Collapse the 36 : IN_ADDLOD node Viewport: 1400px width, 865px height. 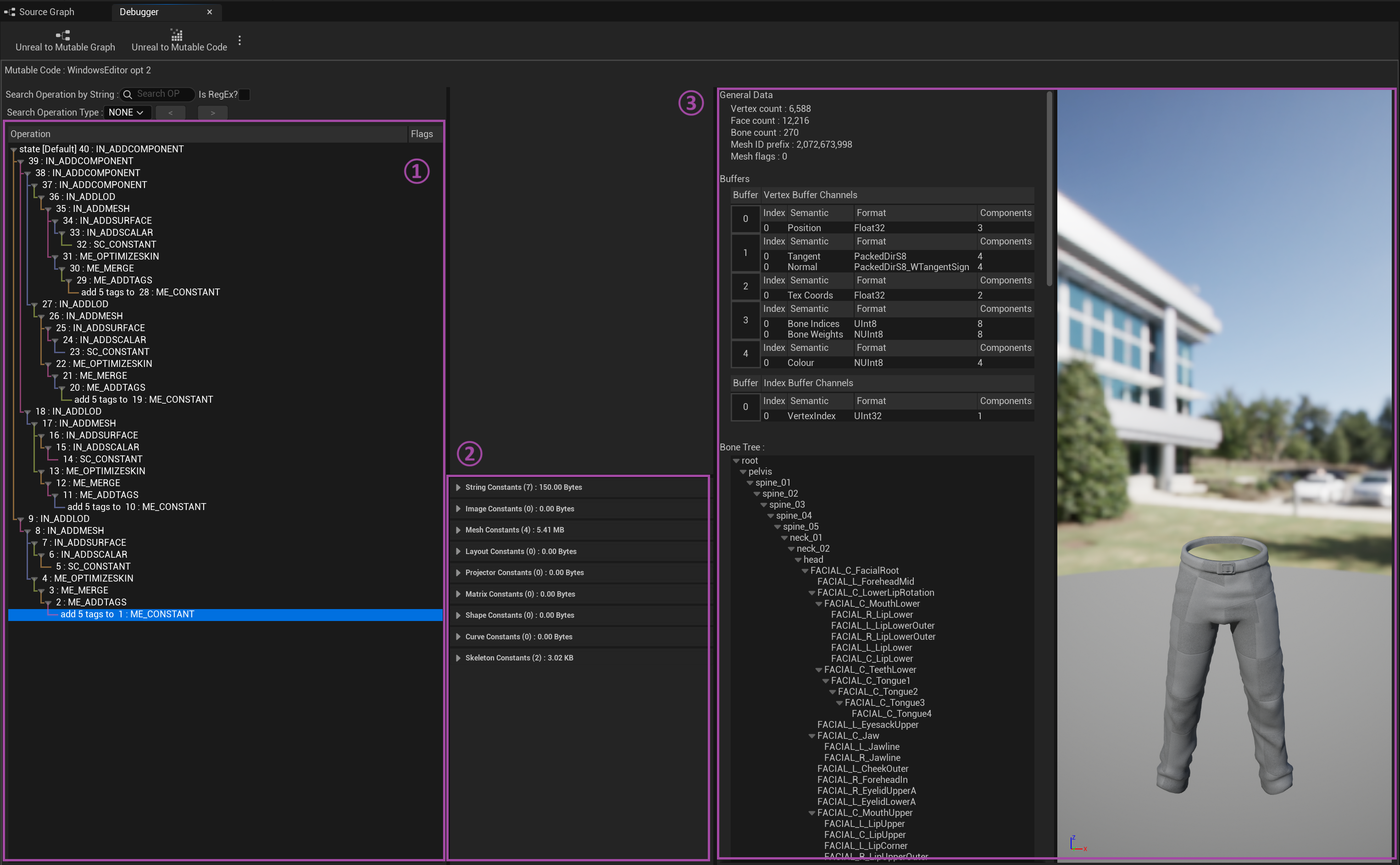click(41, 197)
